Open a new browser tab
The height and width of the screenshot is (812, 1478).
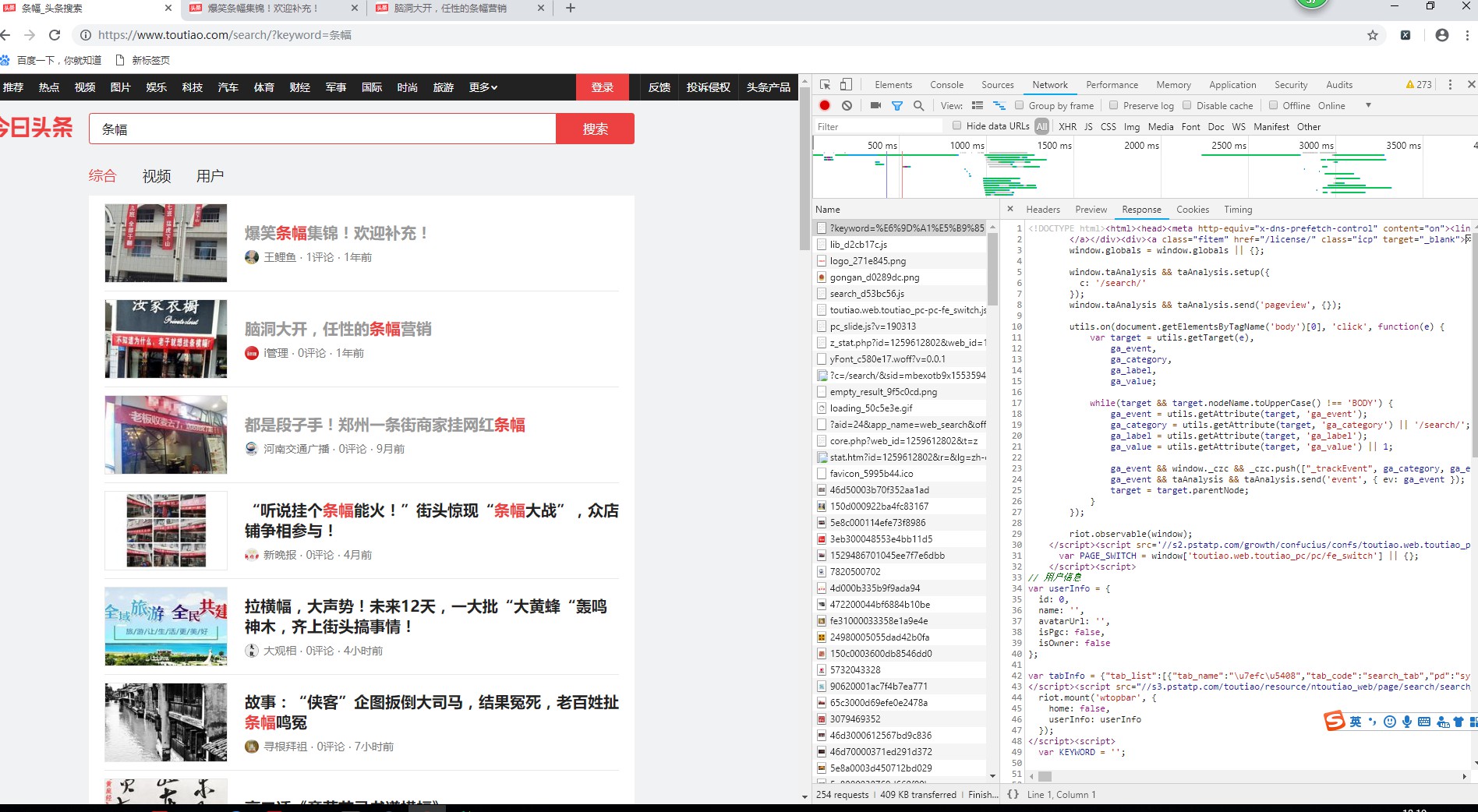571,8
